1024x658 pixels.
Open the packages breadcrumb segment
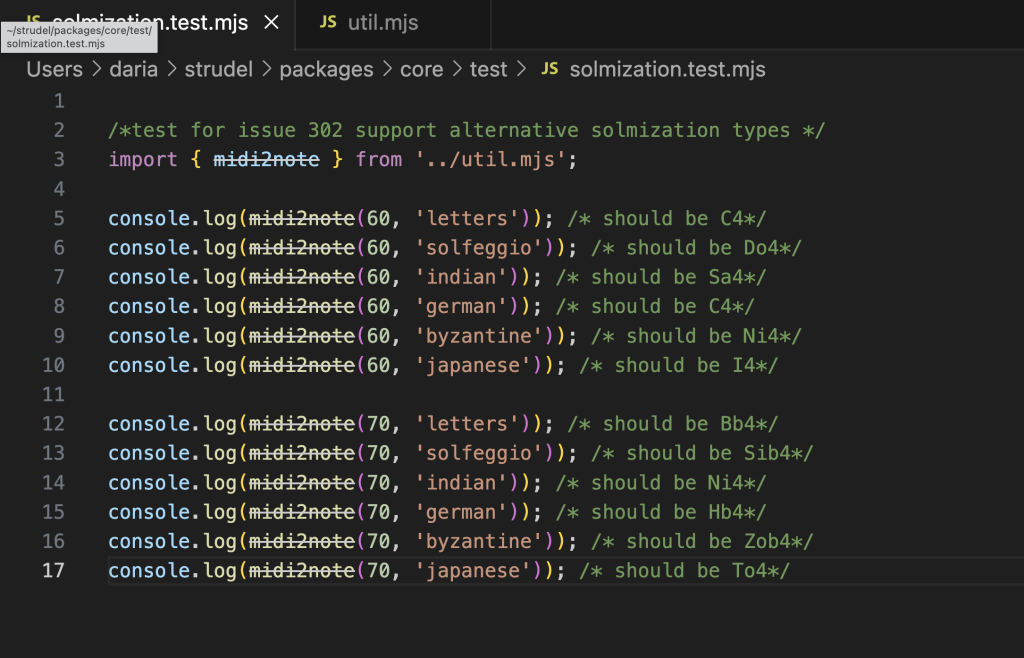(x=326, y=69)
